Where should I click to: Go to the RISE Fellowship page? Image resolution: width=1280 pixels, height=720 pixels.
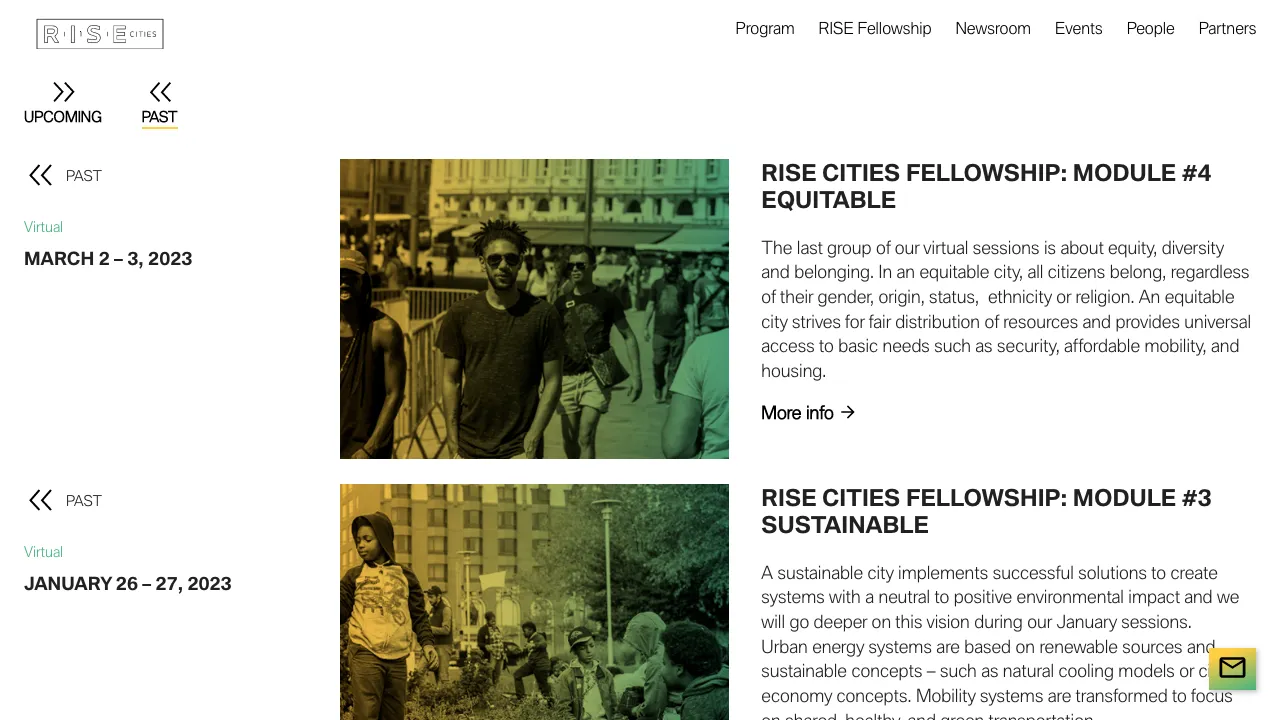(874, 29)
